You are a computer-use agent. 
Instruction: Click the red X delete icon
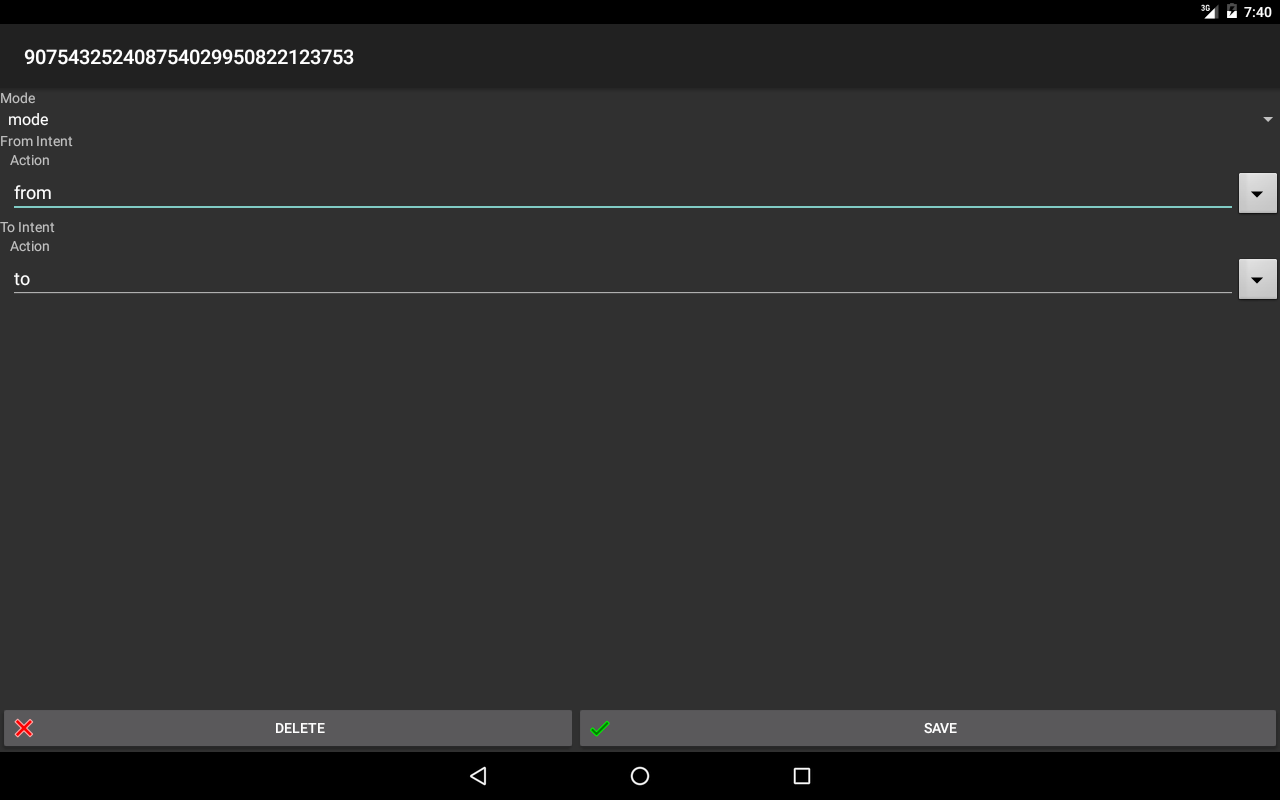pyautogui.click(x=24, y=728)
